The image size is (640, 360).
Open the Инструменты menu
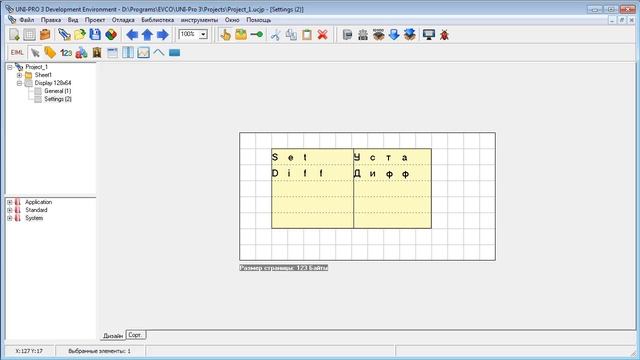(x=199, y=20)
